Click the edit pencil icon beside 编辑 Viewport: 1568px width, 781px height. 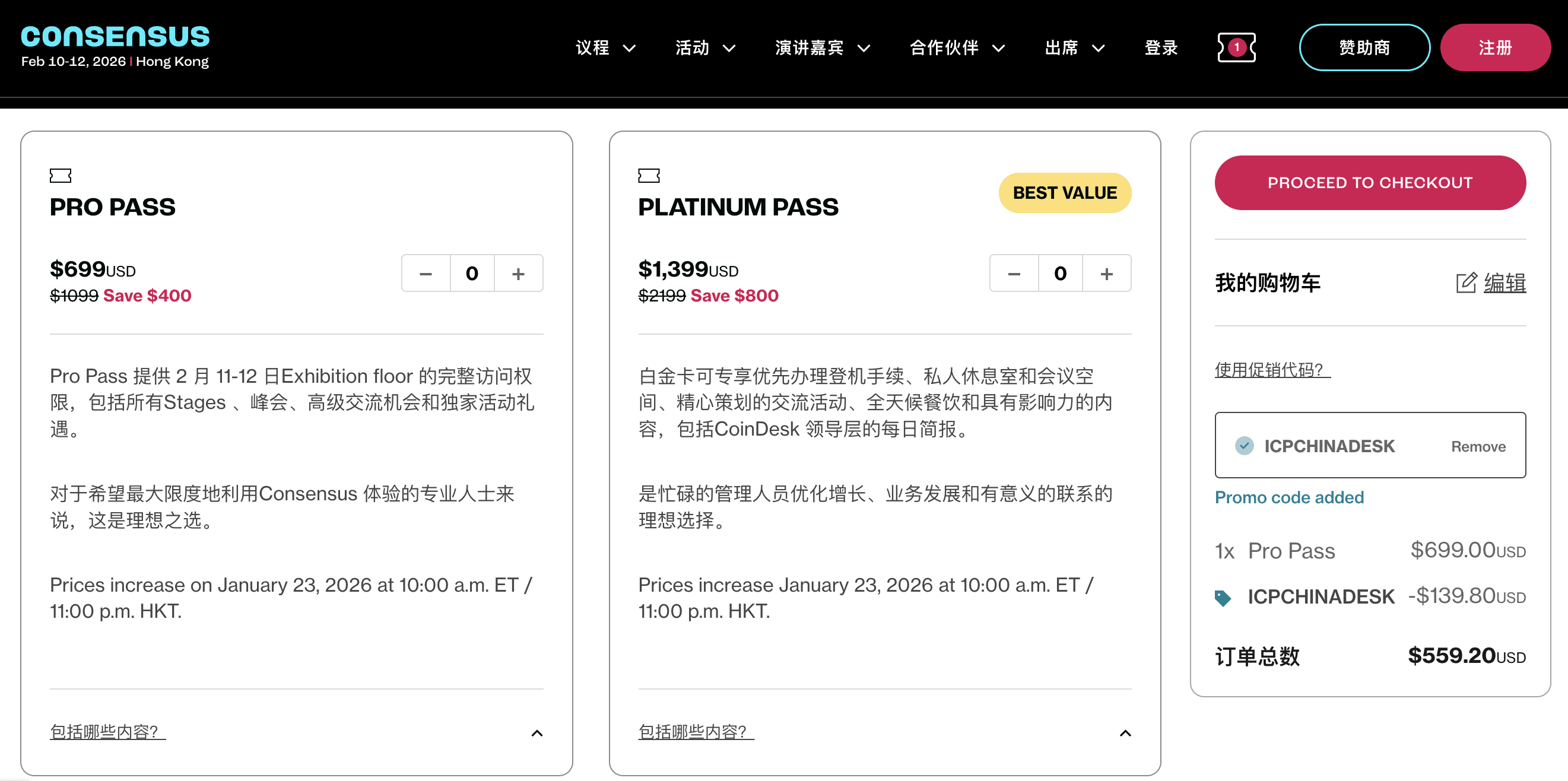[x=1466, y=283]
